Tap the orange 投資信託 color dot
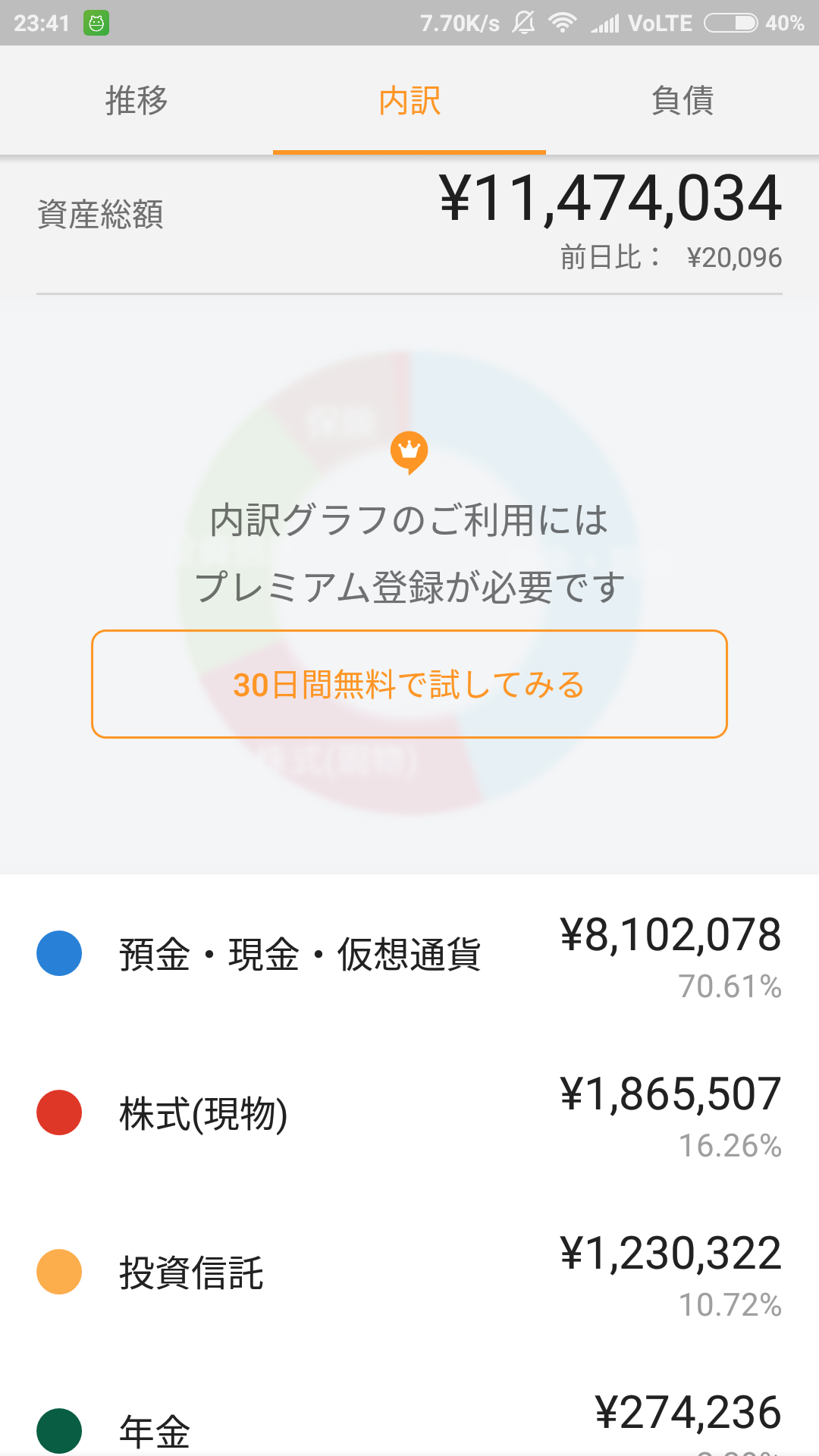 tap(59, 1272)
